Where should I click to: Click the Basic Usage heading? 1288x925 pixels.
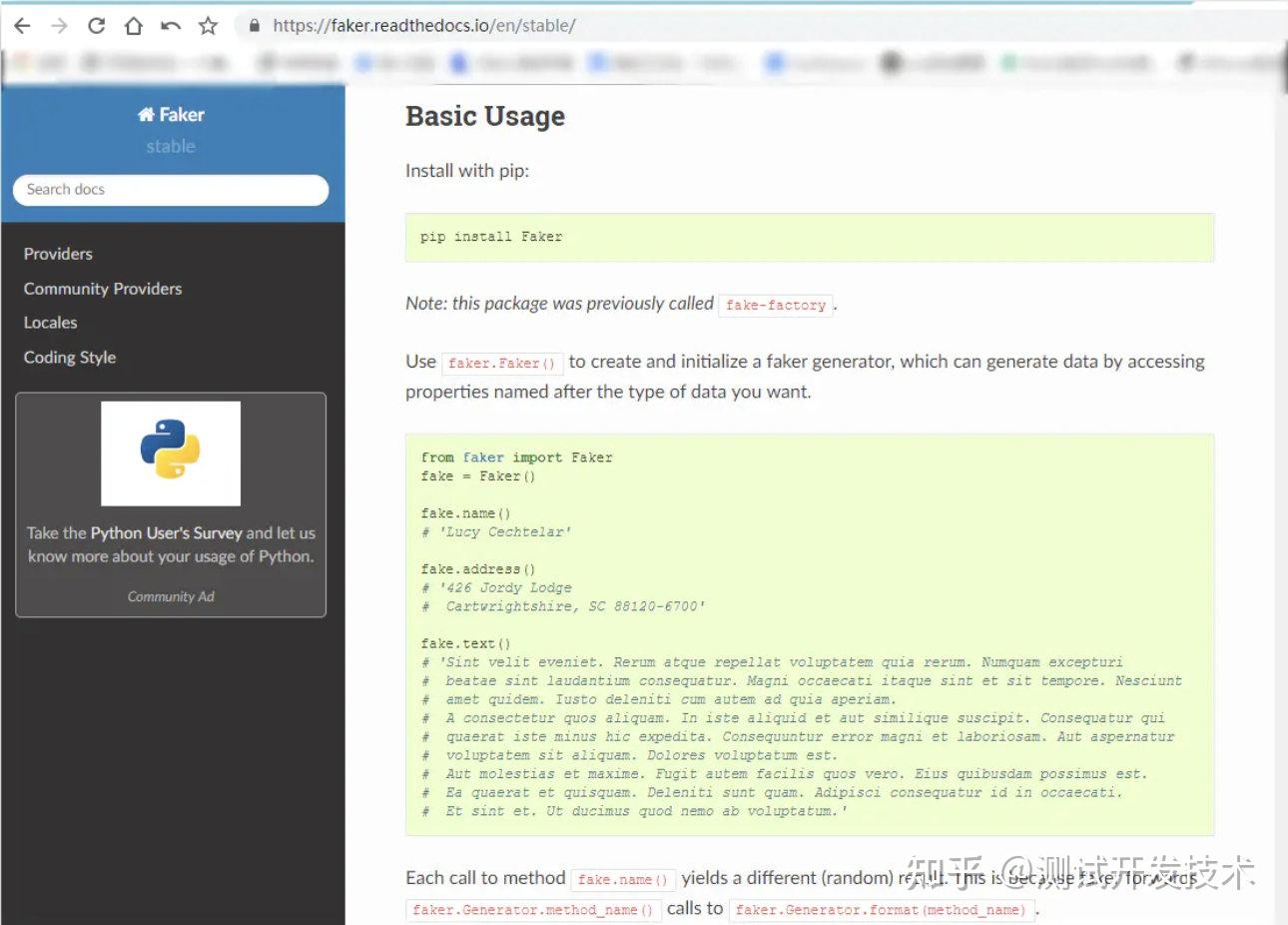(x=485, y=117)
